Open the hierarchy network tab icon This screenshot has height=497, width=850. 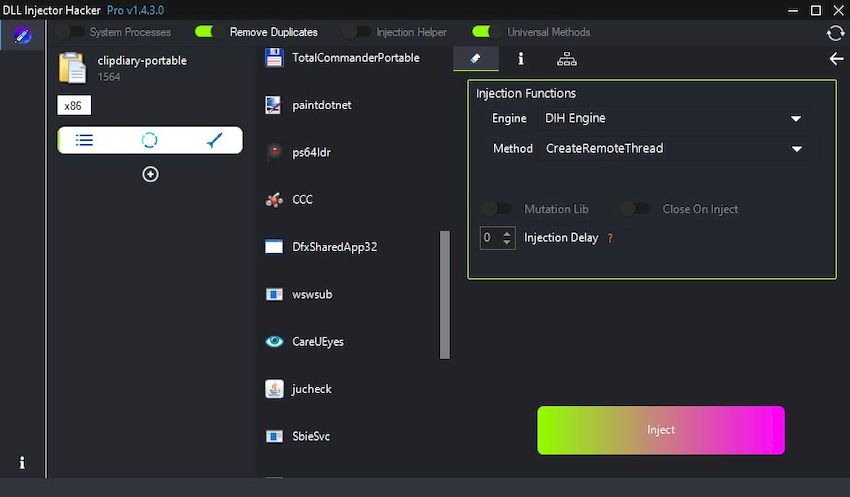(x=567, y=59)
